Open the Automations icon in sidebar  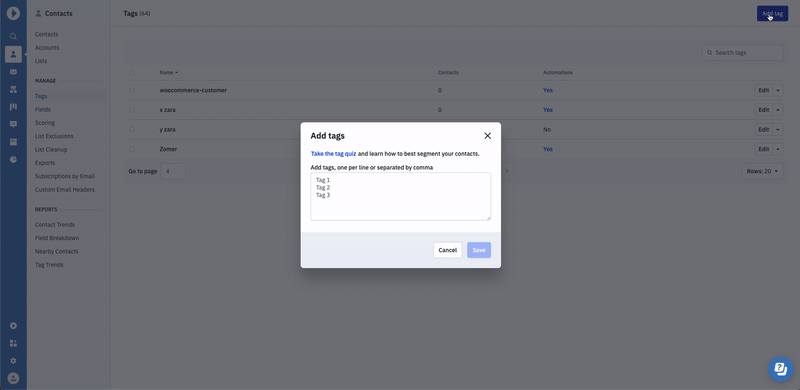[13, 89]
